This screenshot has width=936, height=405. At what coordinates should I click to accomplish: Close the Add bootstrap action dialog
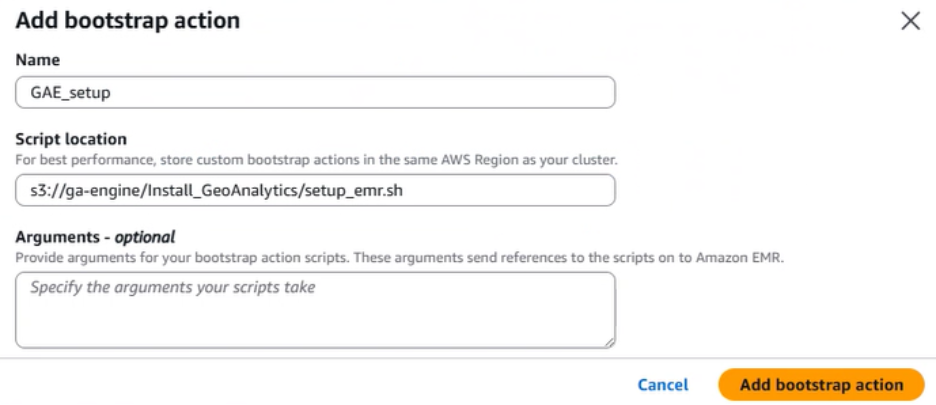pos(910,21)
